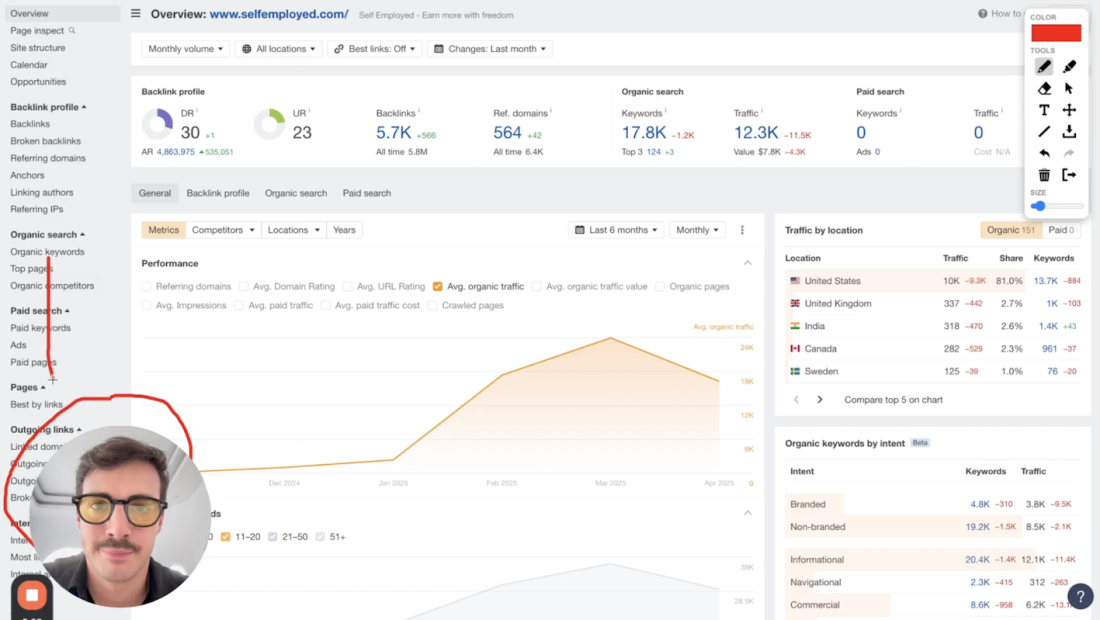Image resolution: width=1100 pixels, height=620 pixels.
Task: Click the download save icon
Action: pos(1069,131)
